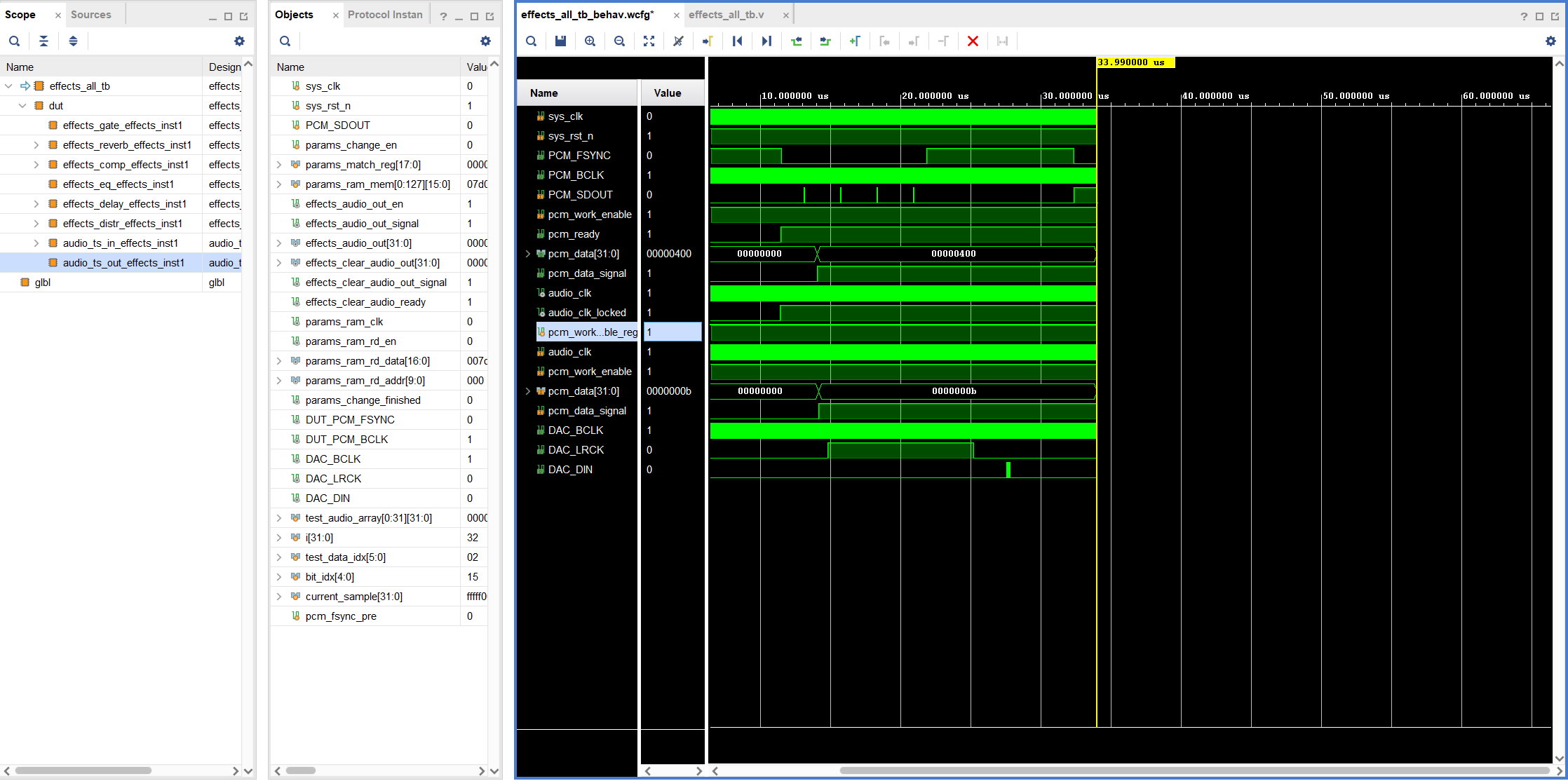The width and height of the screenshot is (1568, 781).
Task: Jump to the last time
Action: (766, 41)
